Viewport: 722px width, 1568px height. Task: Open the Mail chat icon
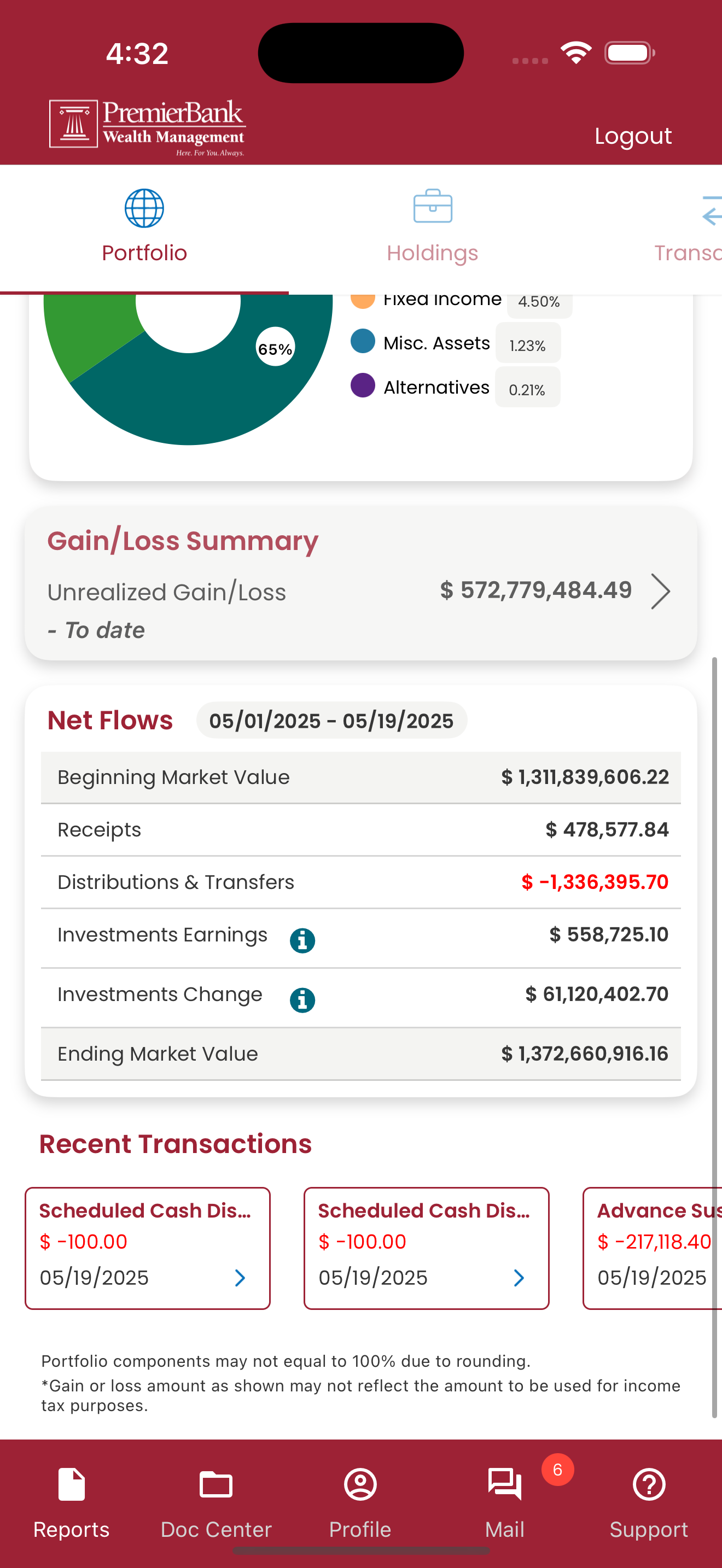click(505, 1484)
